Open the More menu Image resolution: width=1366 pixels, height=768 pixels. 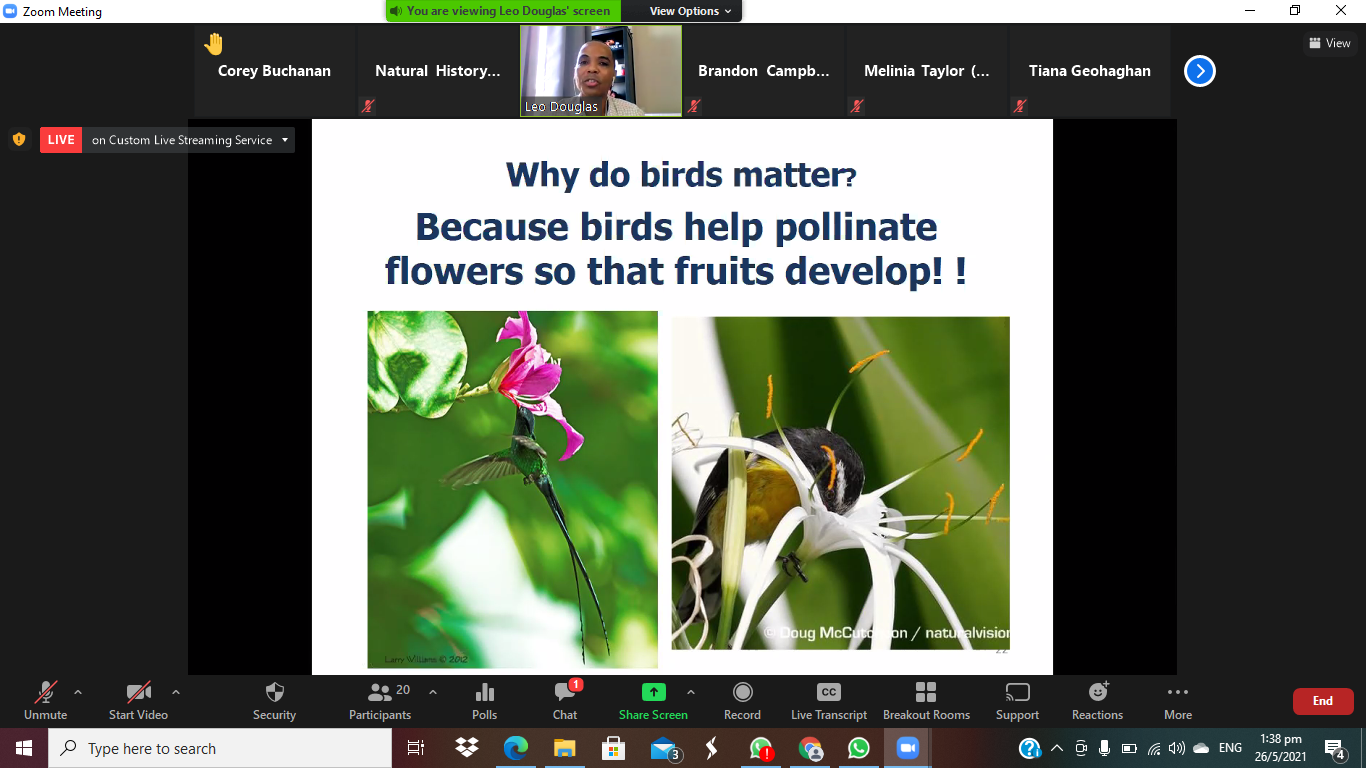pyautogui.click(x=1178, y=700)
